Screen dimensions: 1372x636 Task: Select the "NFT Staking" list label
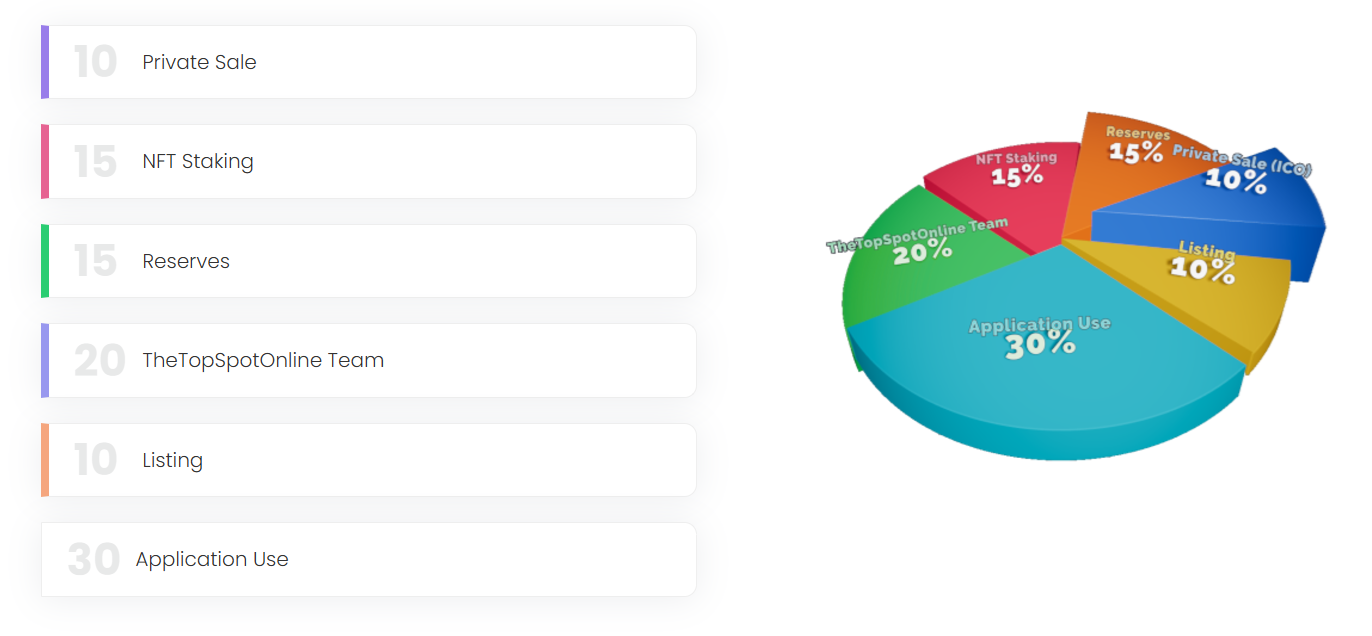pyautogui.click(x=198, y=161)
